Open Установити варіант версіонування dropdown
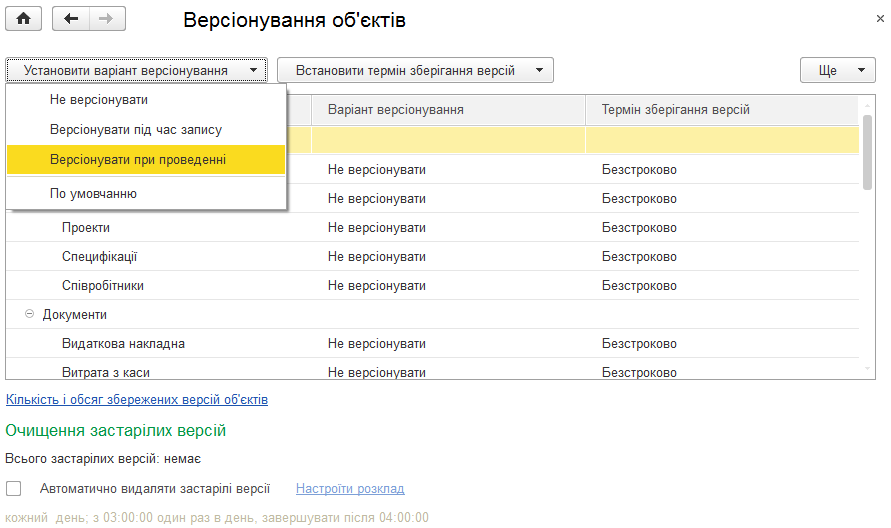Viewport: 891px width, 528px height. pyautogui.click(x=136, y=70)
